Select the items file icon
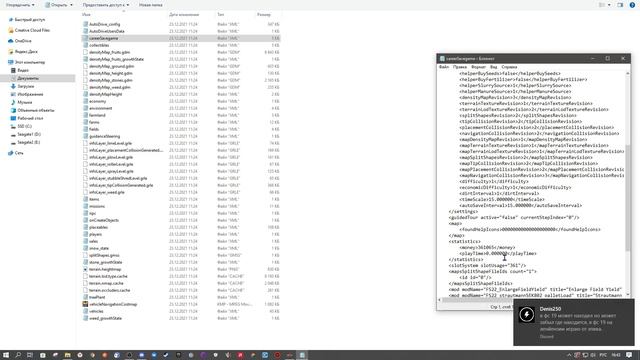Image resolution: width=640 pixels, height=360 pixels. coord(85,199)
